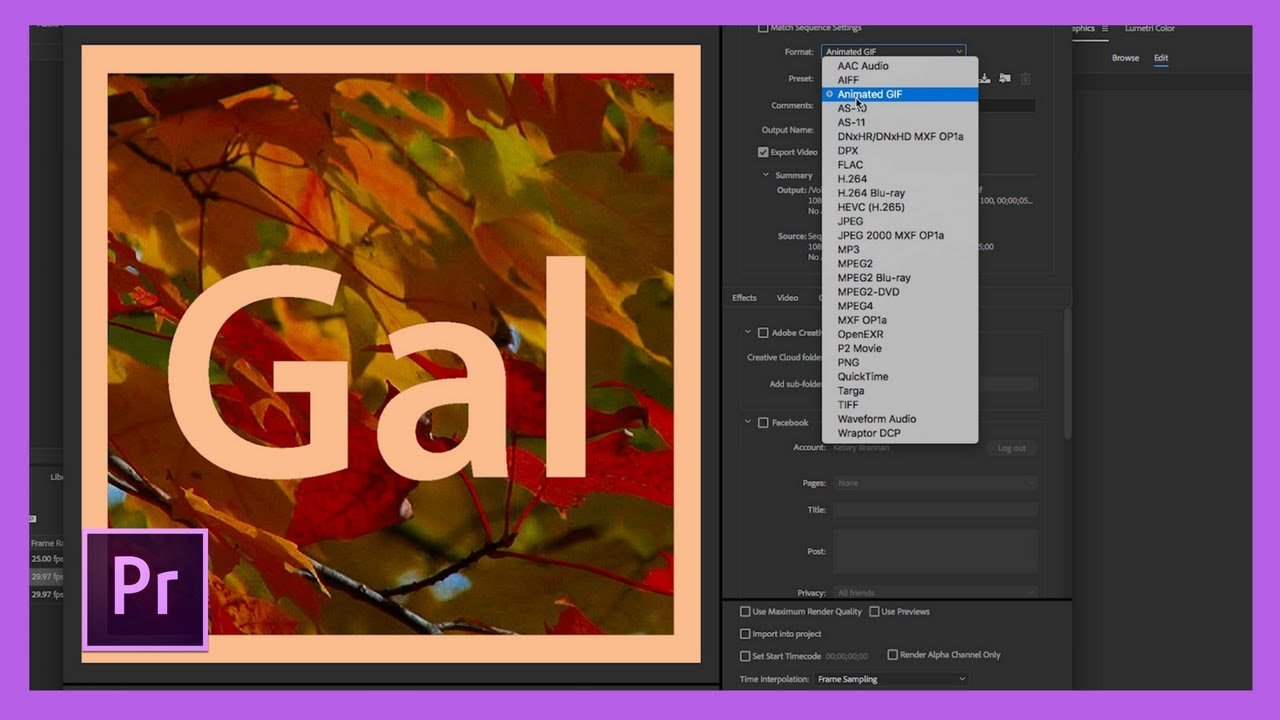
Task: Expand the Facebook publish section
Action: [x=748, y=422]
